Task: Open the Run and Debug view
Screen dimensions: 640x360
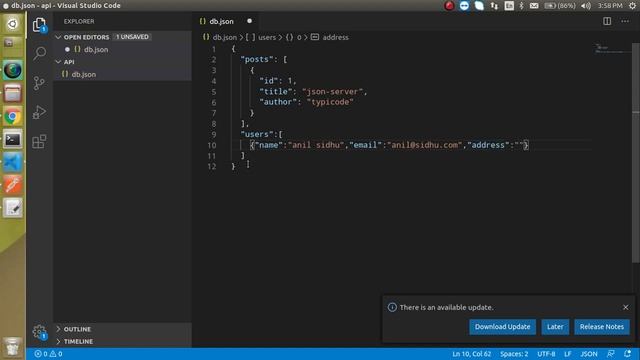Action: (x=39, y=112)
